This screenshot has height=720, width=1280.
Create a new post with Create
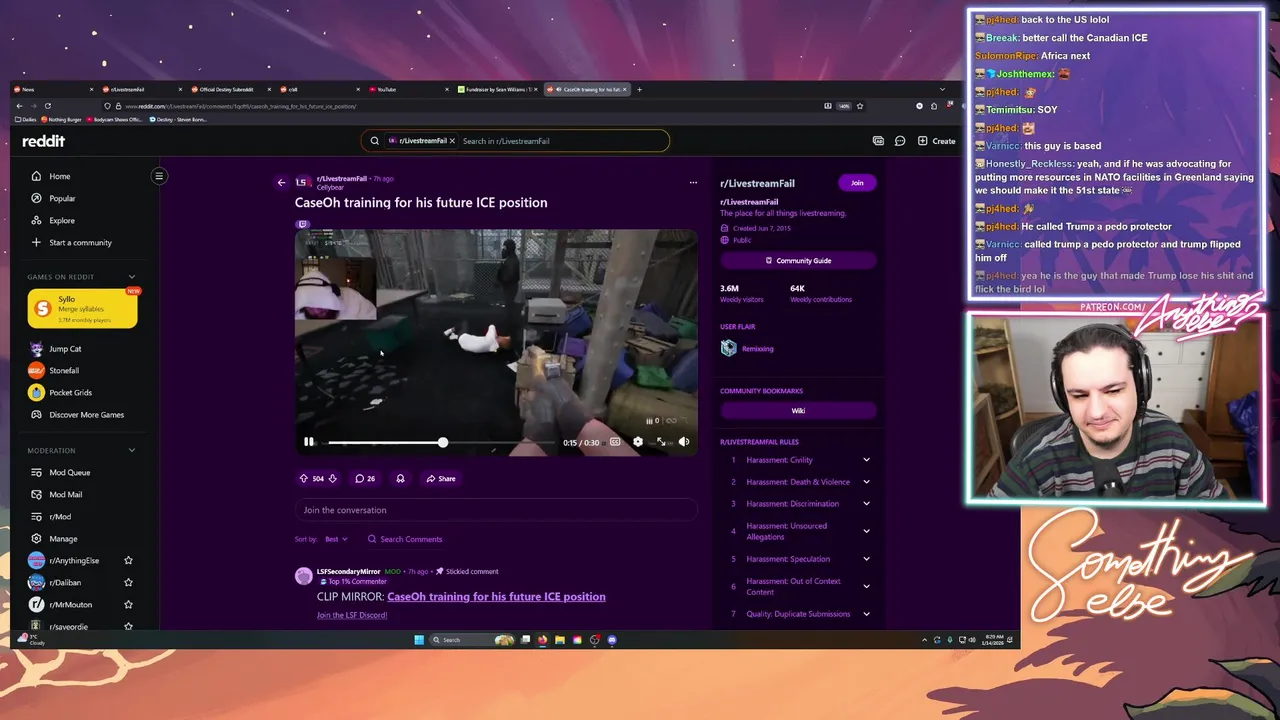[x=937, y=141]
